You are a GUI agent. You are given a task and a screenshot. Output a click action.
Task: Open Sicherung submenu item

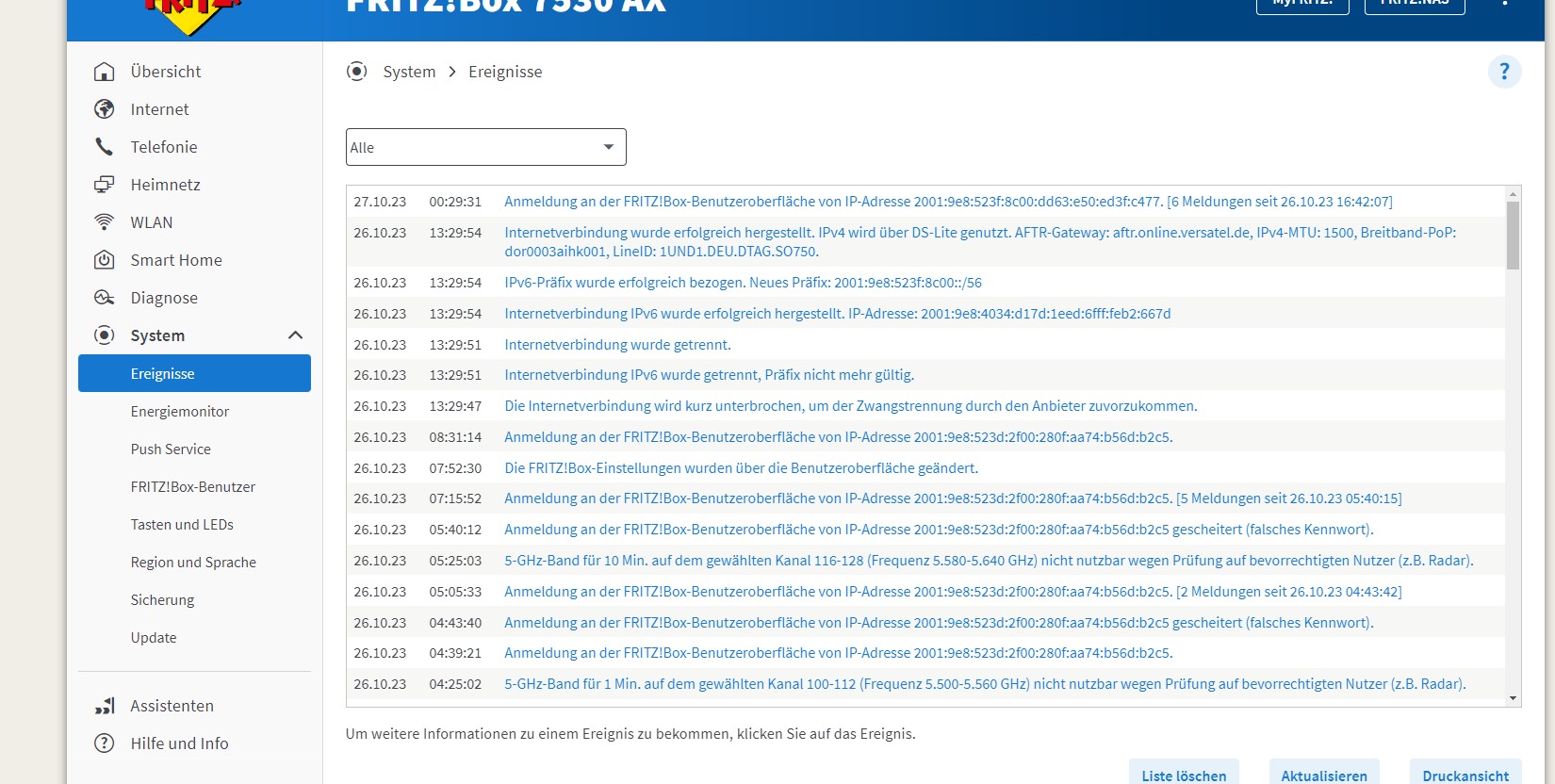pyautogui.click(x=162, y=600)
